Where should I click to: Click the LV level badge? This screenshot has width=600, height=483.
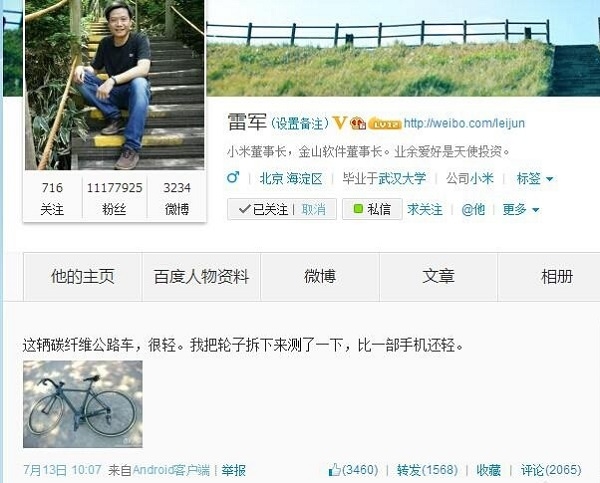385,124
